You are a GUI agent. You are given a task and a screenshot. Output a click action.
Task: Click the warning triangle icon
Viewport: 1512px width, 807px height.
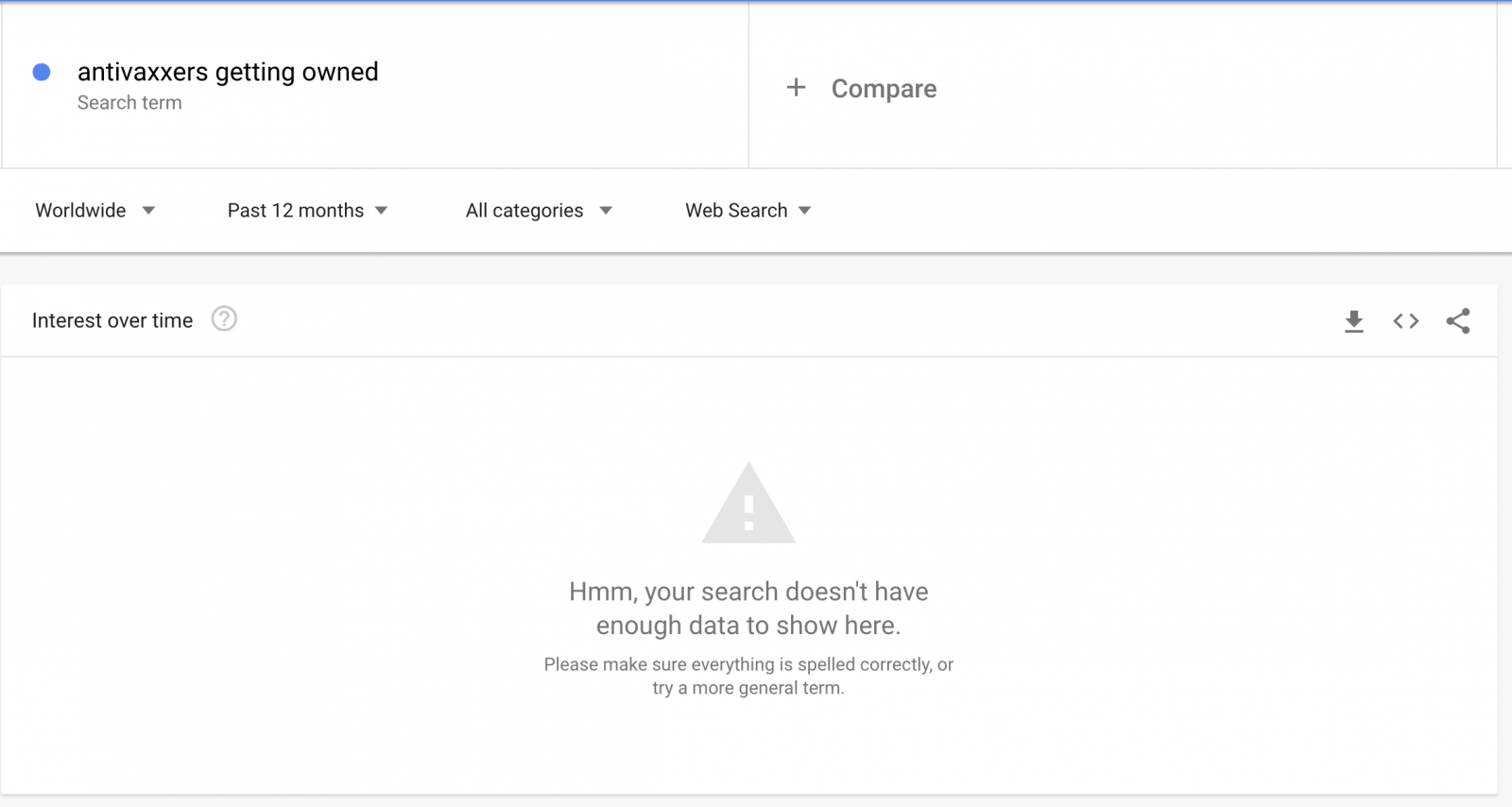coord(748,503)
